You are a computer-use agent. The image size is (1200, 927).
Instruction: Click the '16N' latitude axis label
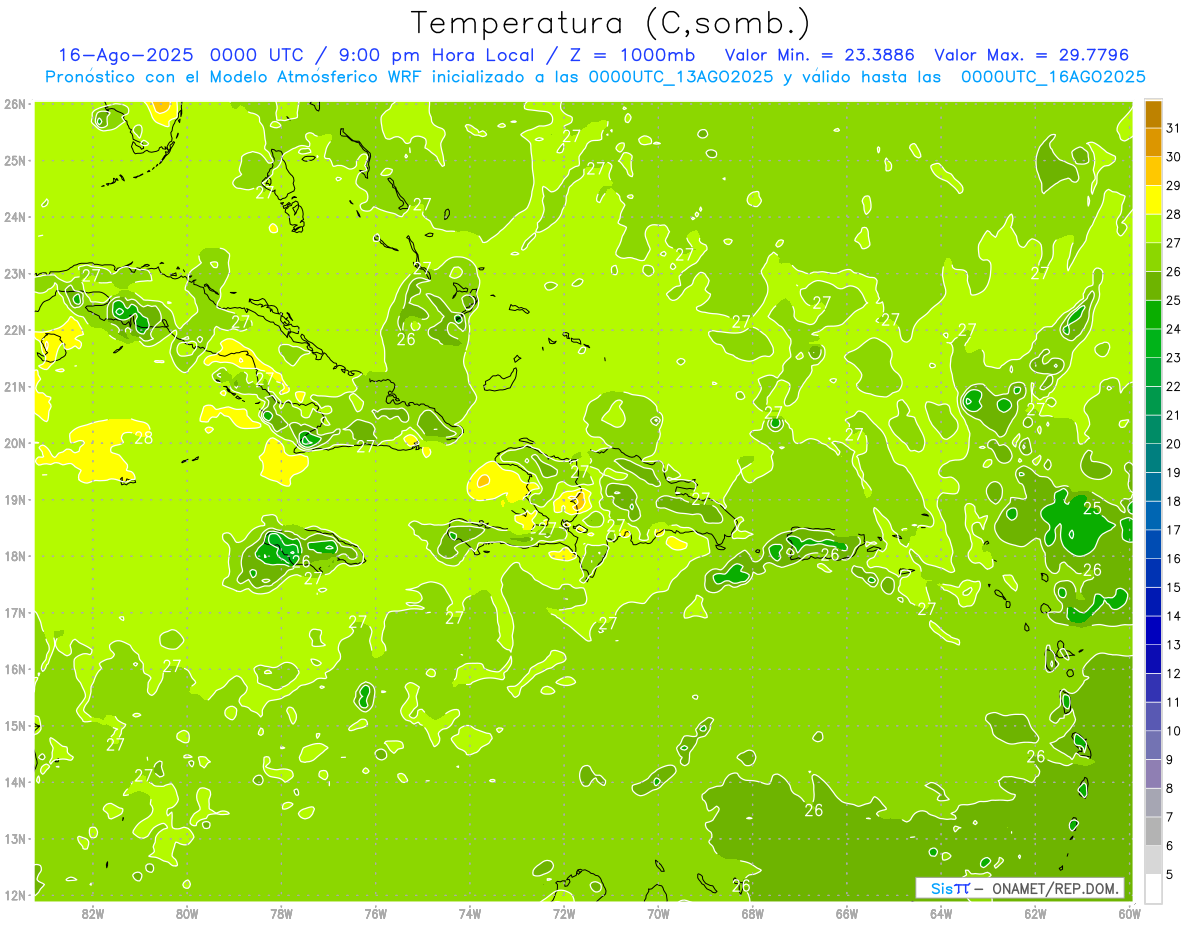14,669
